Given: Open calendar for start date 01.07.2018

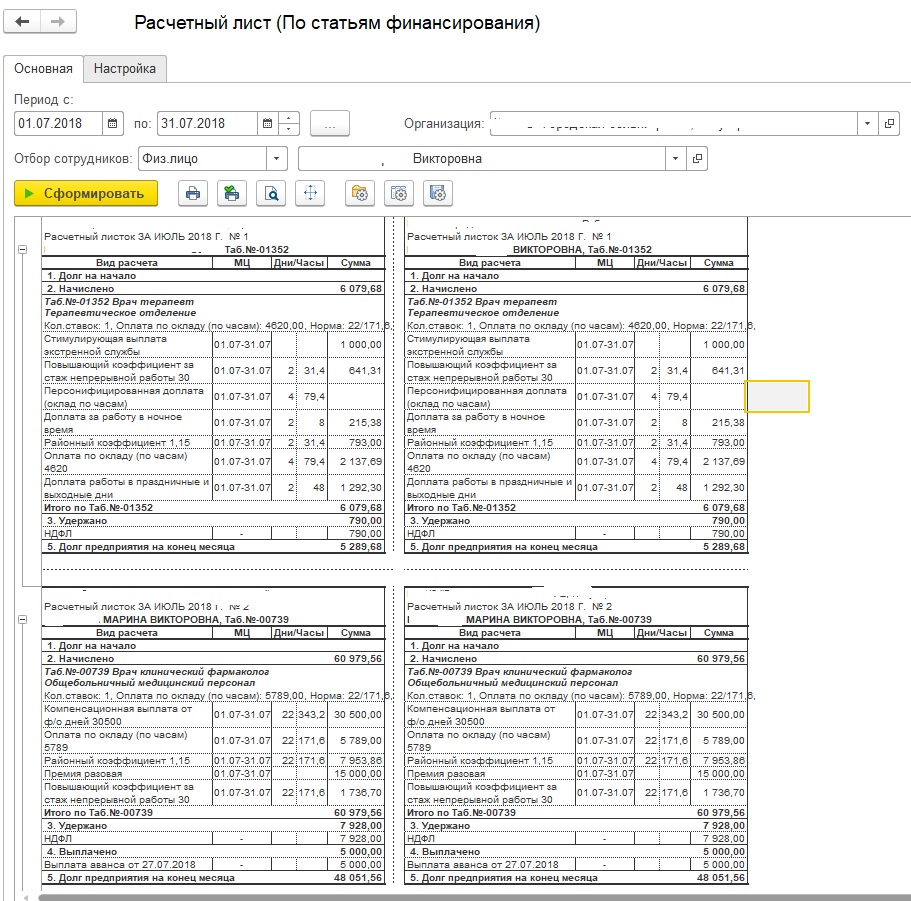Looking at the screenshot, I should 113,123.
